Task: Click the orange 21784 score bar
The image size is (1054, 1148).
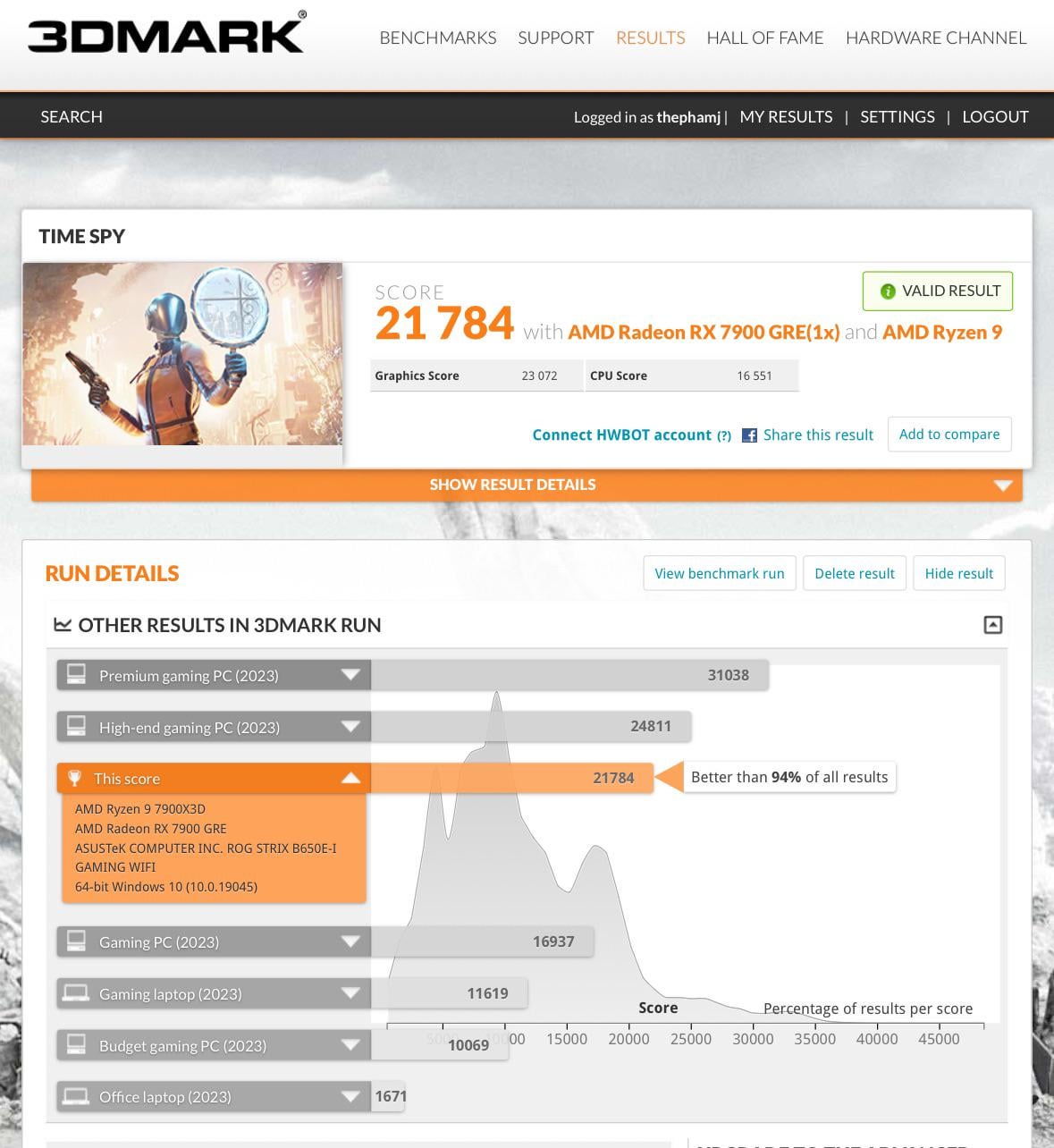Action: tap(511, 778)
